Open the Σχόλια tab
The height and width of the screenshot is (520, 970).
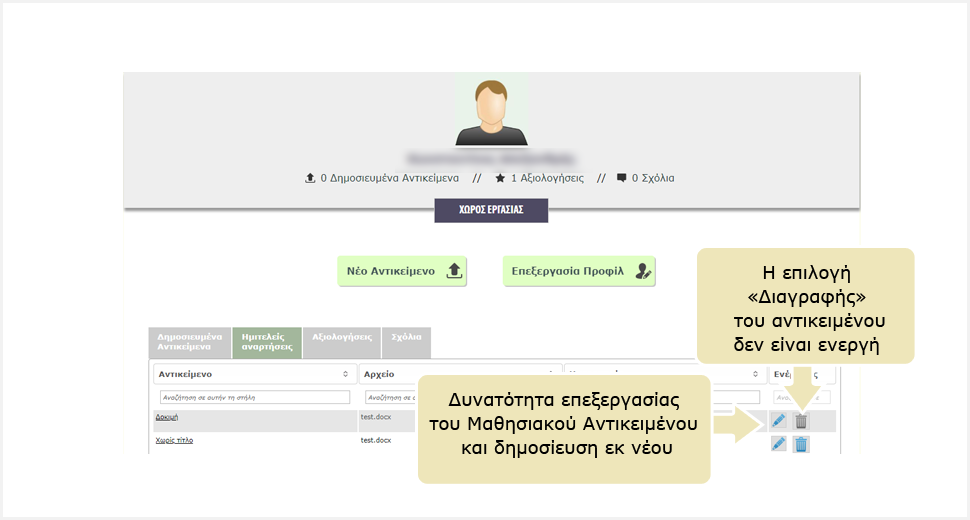click(x=406, y=338)
